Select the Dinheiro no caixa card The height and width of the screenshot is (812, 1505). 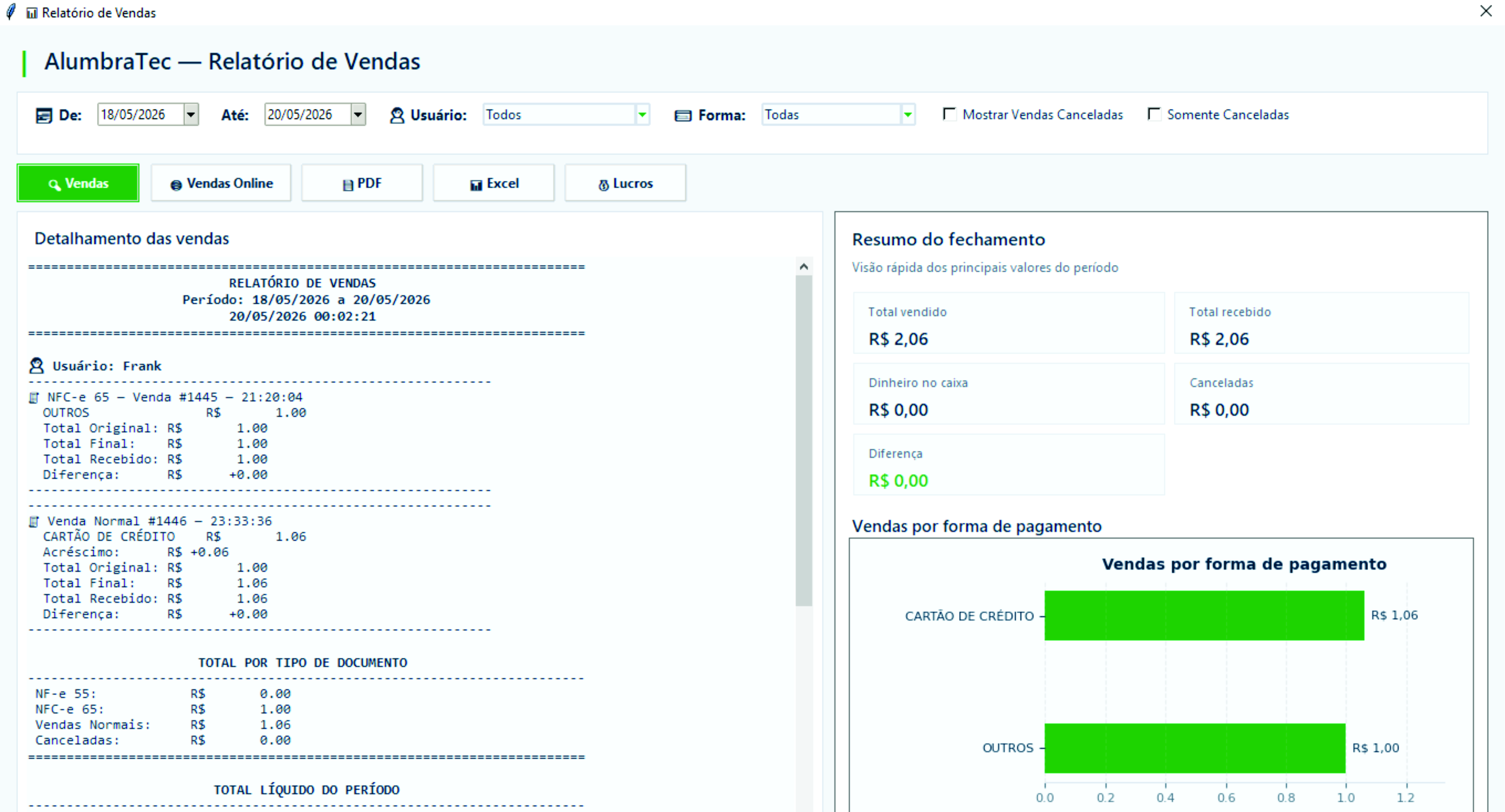pyautogui.click(x=1009, y=394)
